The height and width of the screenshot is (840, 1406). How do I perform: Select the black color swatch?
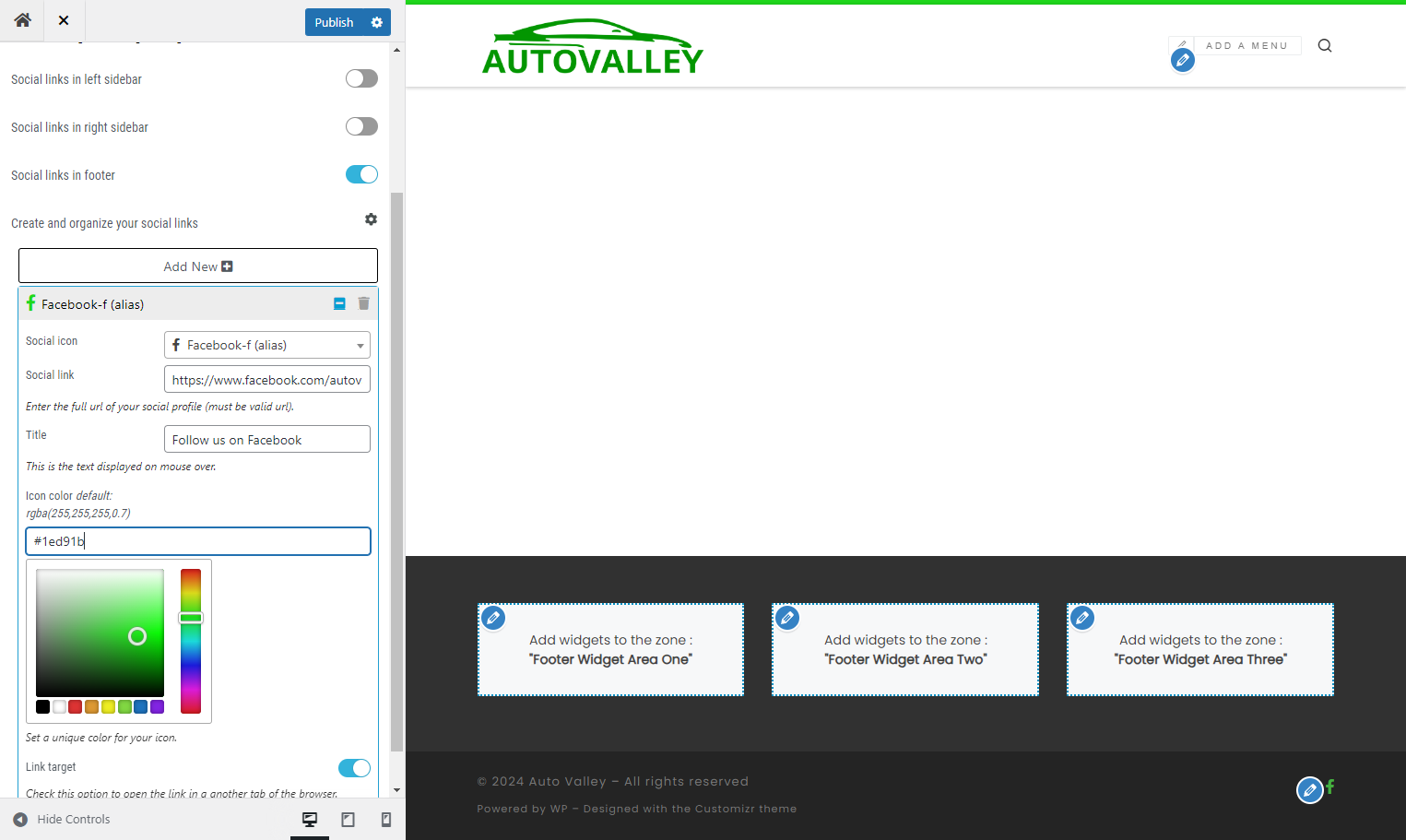point(42,706)
